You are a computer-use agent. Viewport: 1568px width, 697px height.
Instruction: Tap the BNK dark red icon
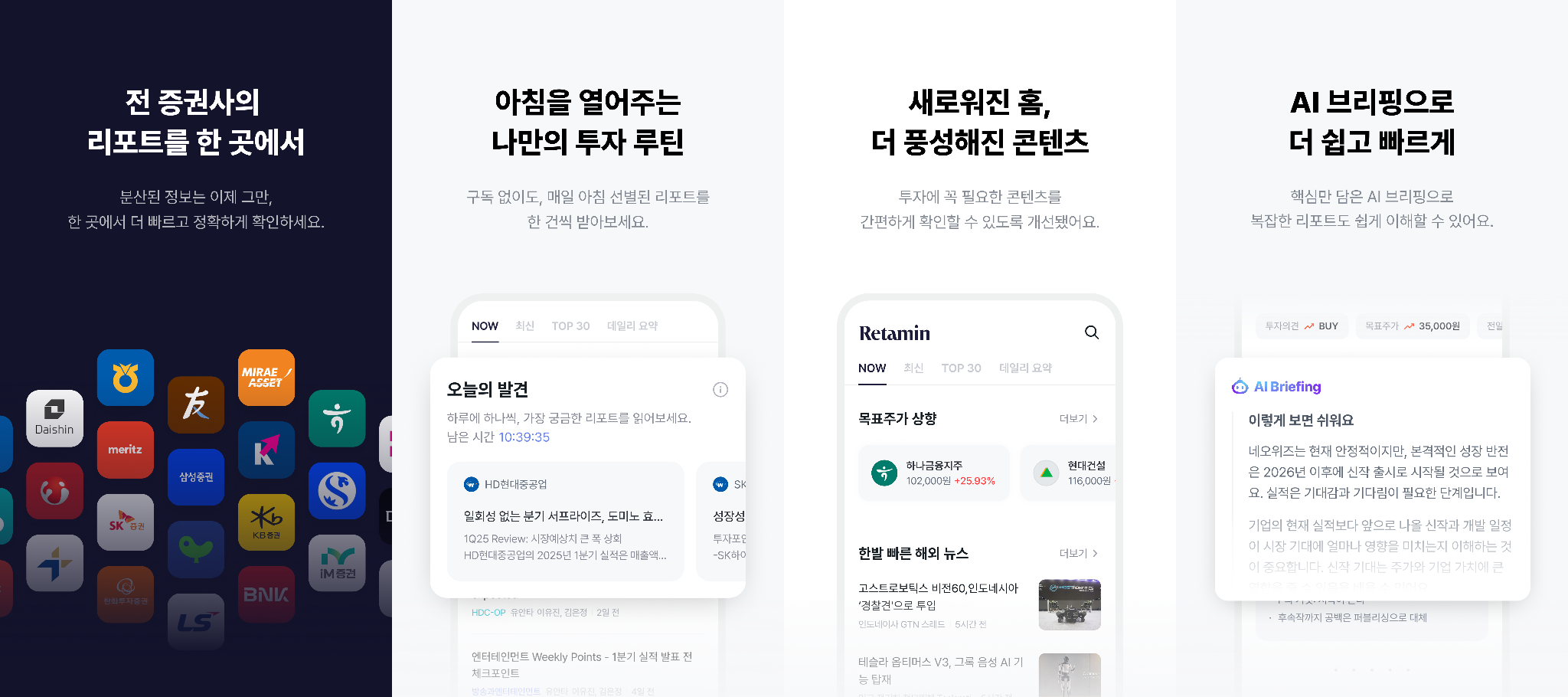(x=266, y=594)
